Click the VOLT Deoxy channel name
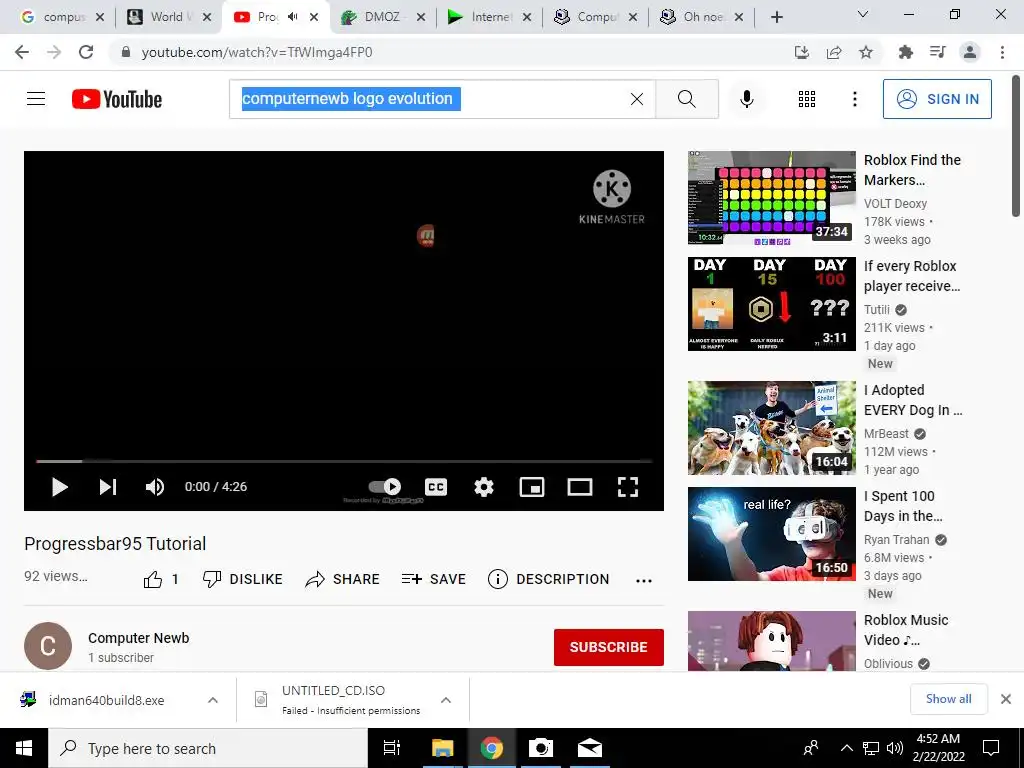This screenshot has width=1024, height=768. point(895,204)
